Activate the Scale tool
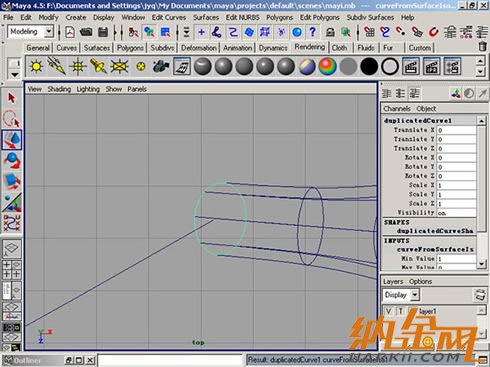This screenshot has height=367, width=490. [x=12, y=181]
